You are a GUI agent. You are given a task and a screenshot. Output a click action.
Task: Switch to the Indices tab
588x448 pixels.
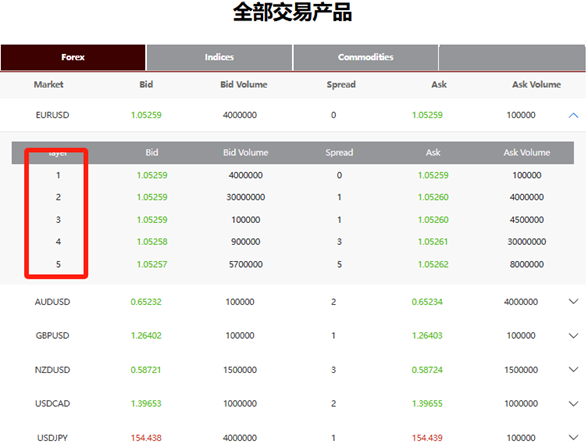[219, 57]
